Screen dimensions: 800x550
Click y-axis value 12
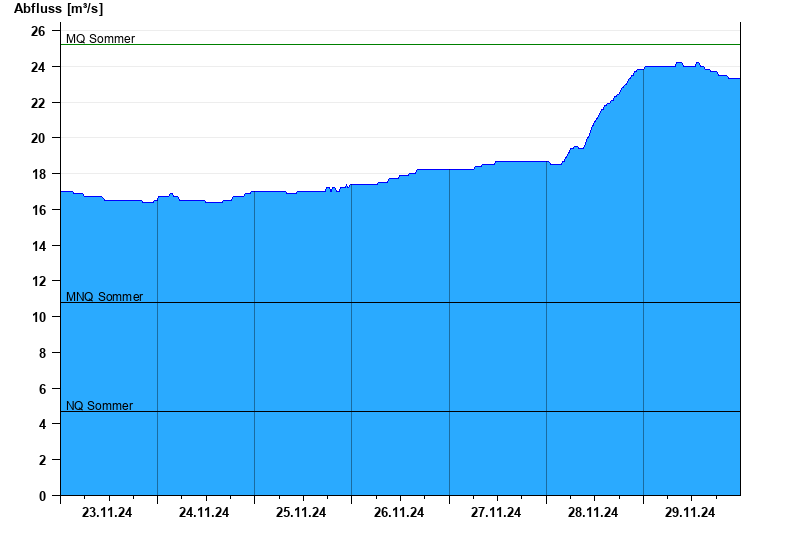38,281
